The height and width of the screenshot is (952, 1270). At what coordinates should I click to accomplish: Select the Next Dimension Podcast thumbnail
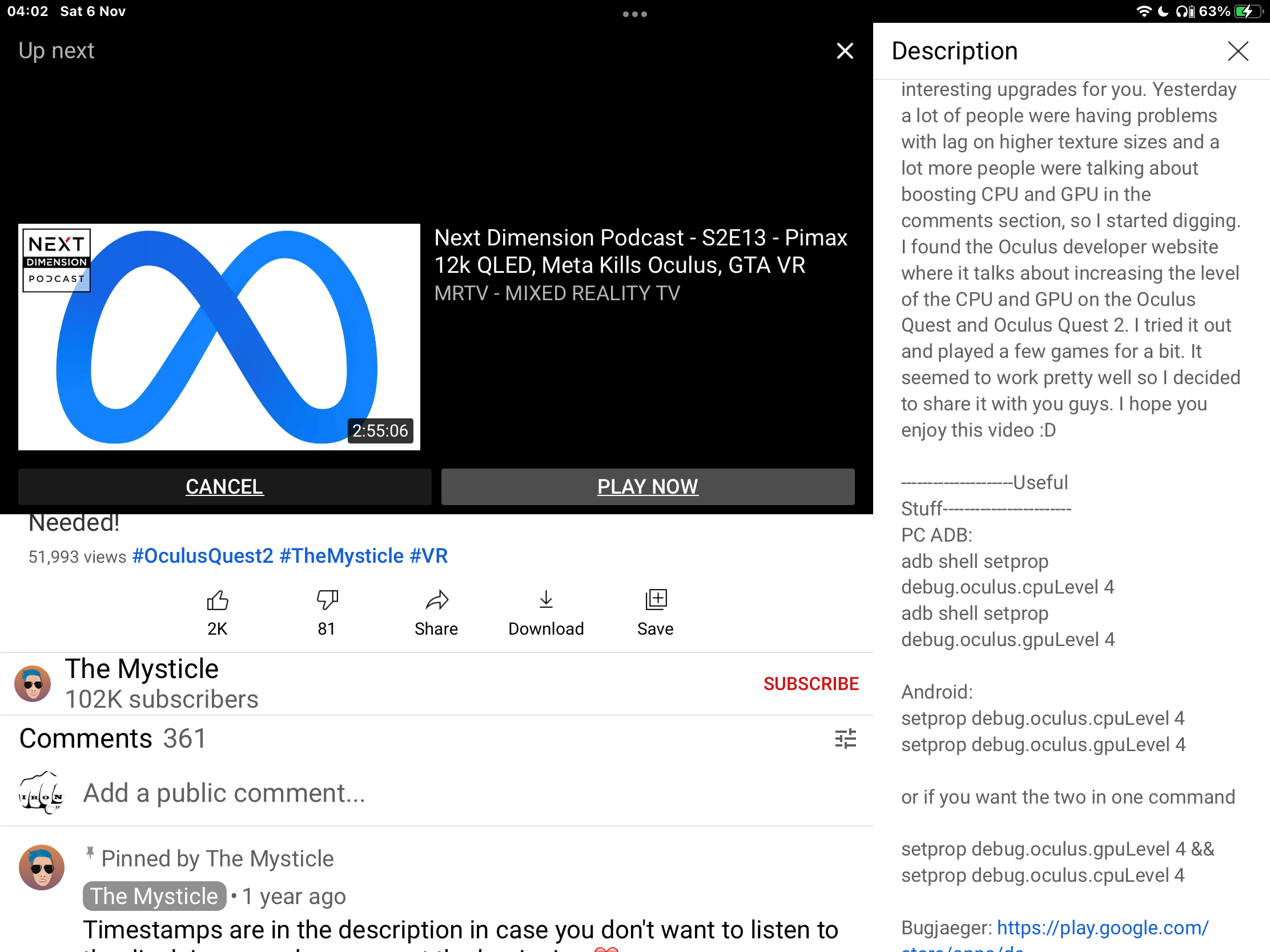click(219, 337)
